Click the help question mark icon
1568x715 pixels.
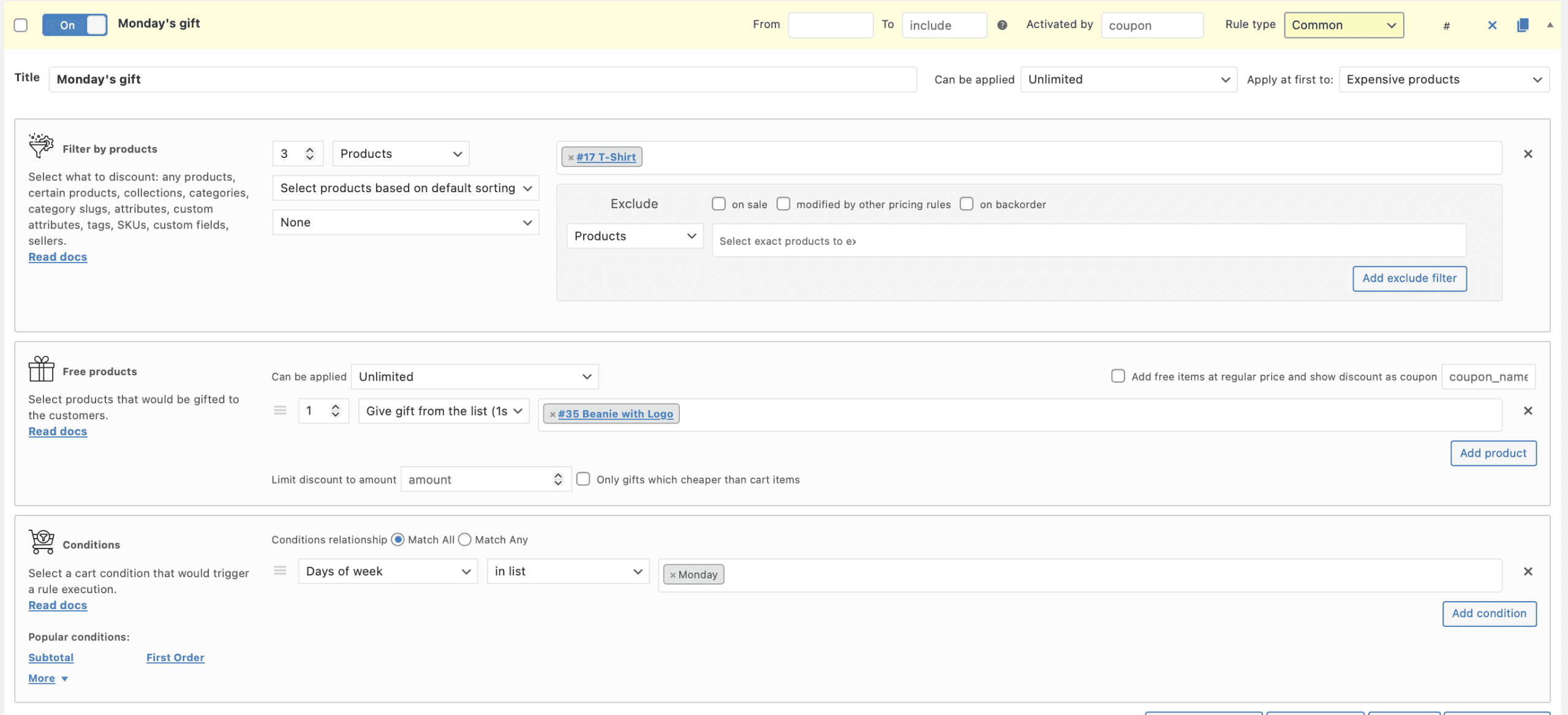1002,25
